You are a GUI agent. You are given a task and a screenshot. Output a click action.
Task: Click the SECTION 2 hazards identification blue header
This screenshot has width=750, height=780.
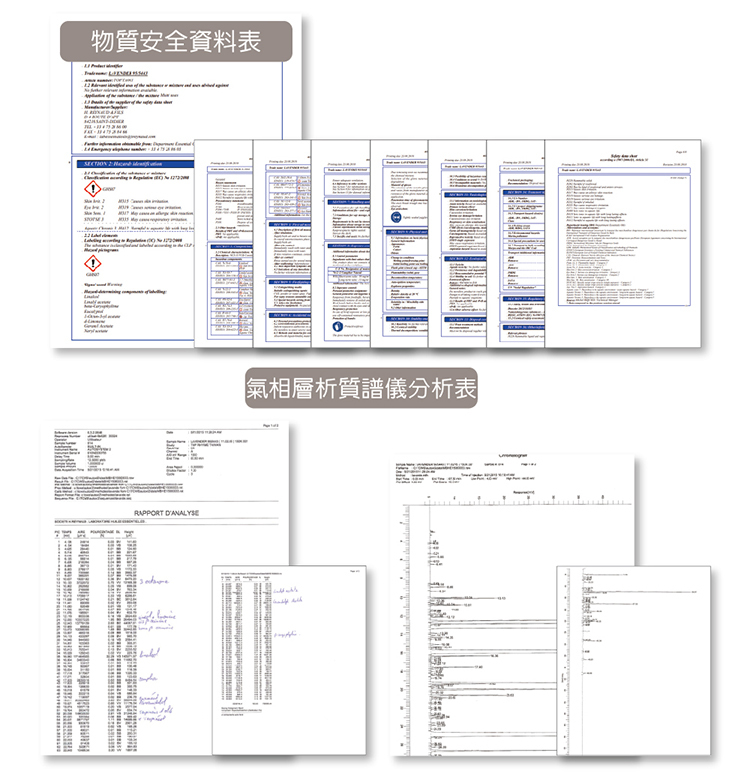click(135, 164)
